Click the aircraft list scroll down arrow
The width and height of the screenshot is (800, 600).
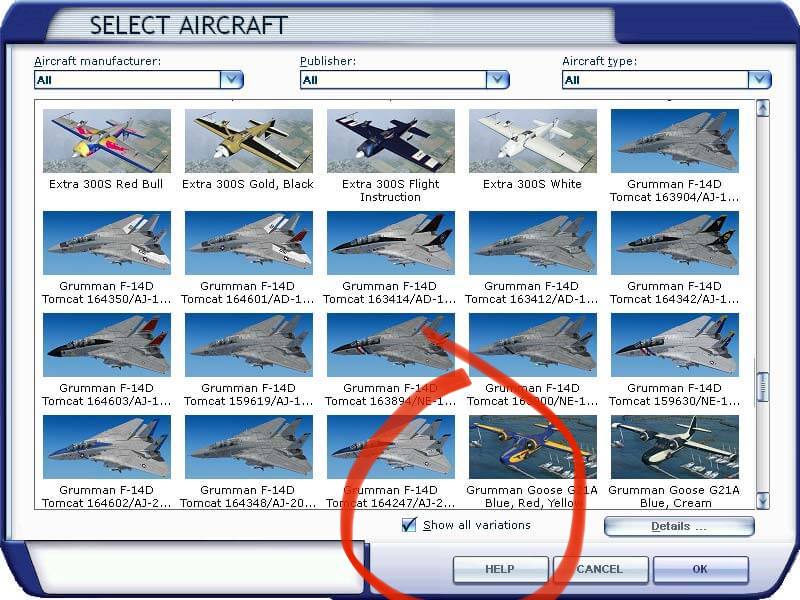(763, 501)
